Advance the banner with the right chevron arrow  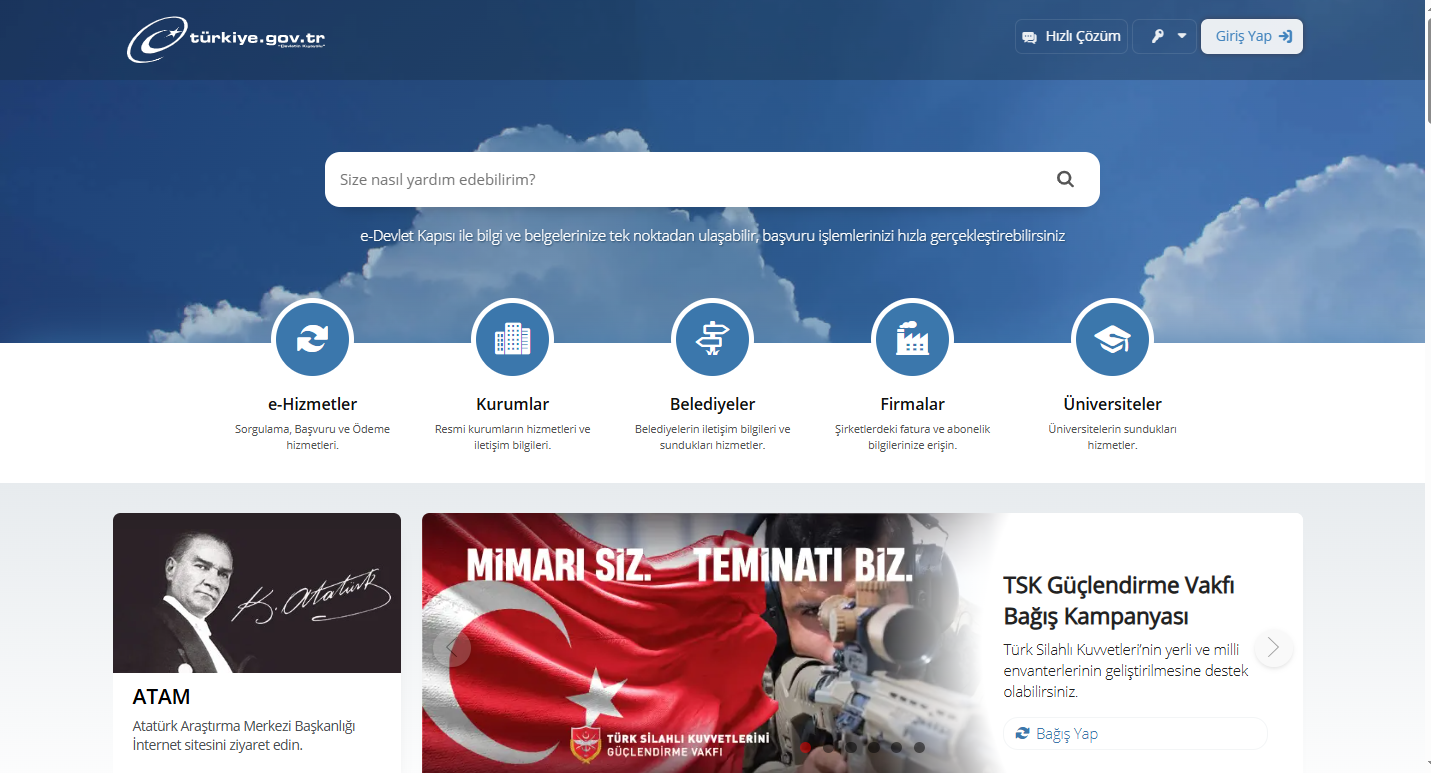click(1273, 648)
